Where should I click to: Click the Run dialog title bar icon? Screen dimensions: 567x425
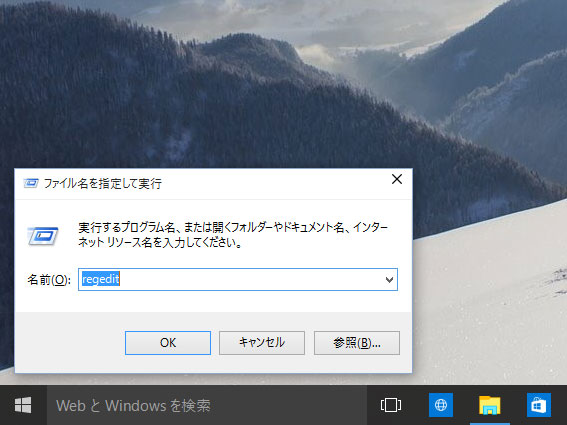[x=31, y=183]
